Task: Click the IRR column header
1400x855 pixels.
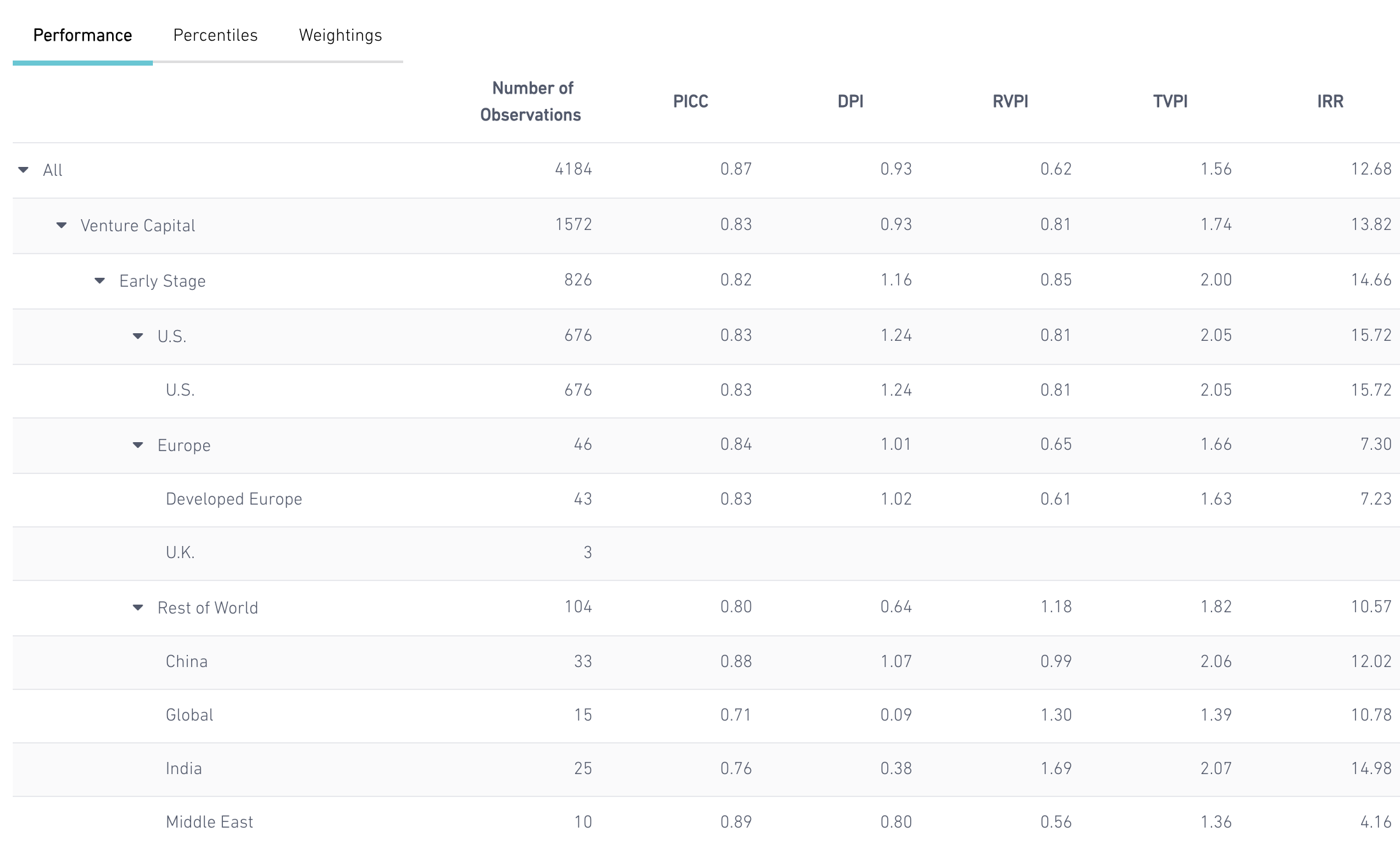Action: click(1330, 101)
